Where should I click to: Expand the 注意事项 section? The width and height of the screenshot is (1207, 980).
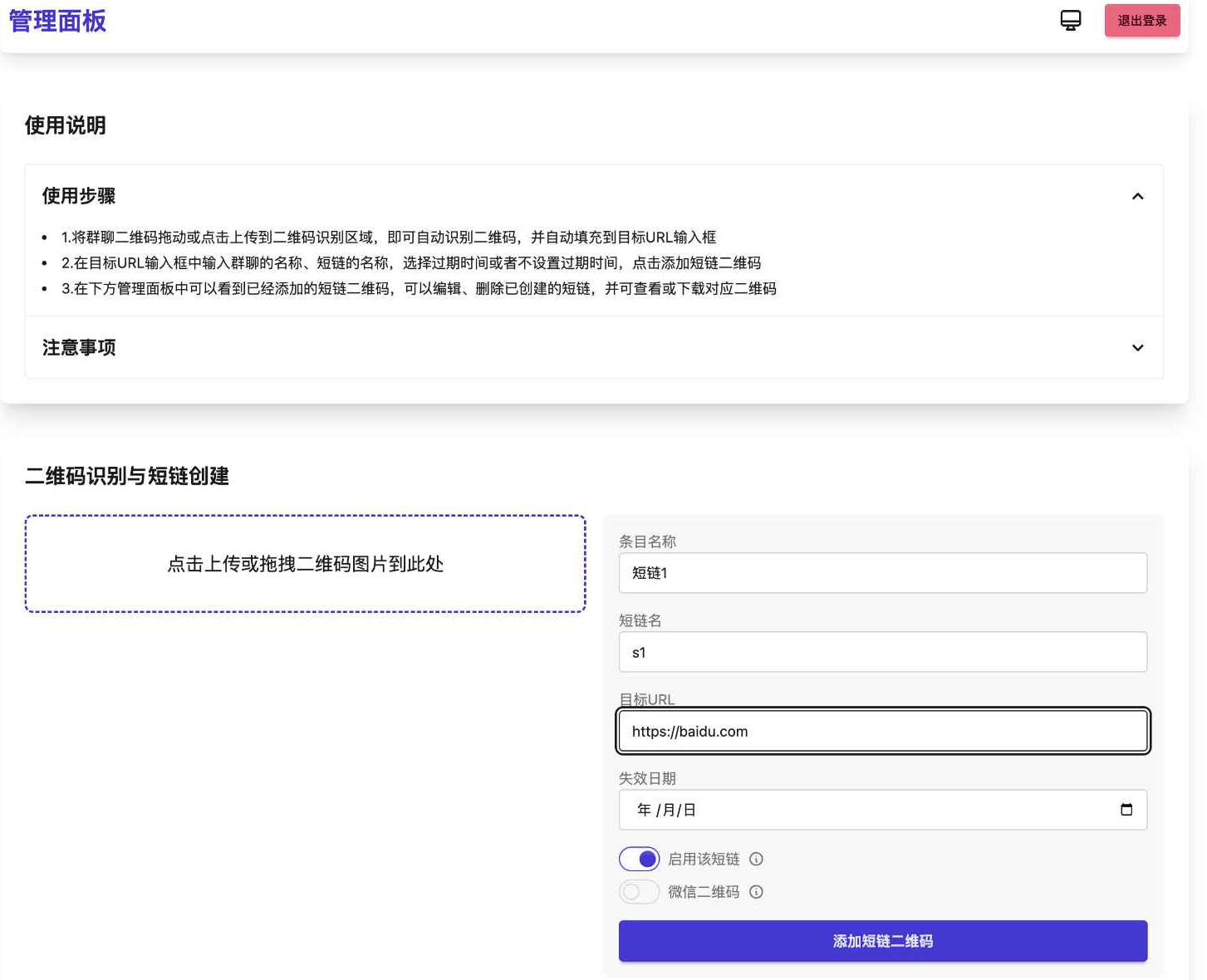pyautogui.click(x=1138, y=348)
